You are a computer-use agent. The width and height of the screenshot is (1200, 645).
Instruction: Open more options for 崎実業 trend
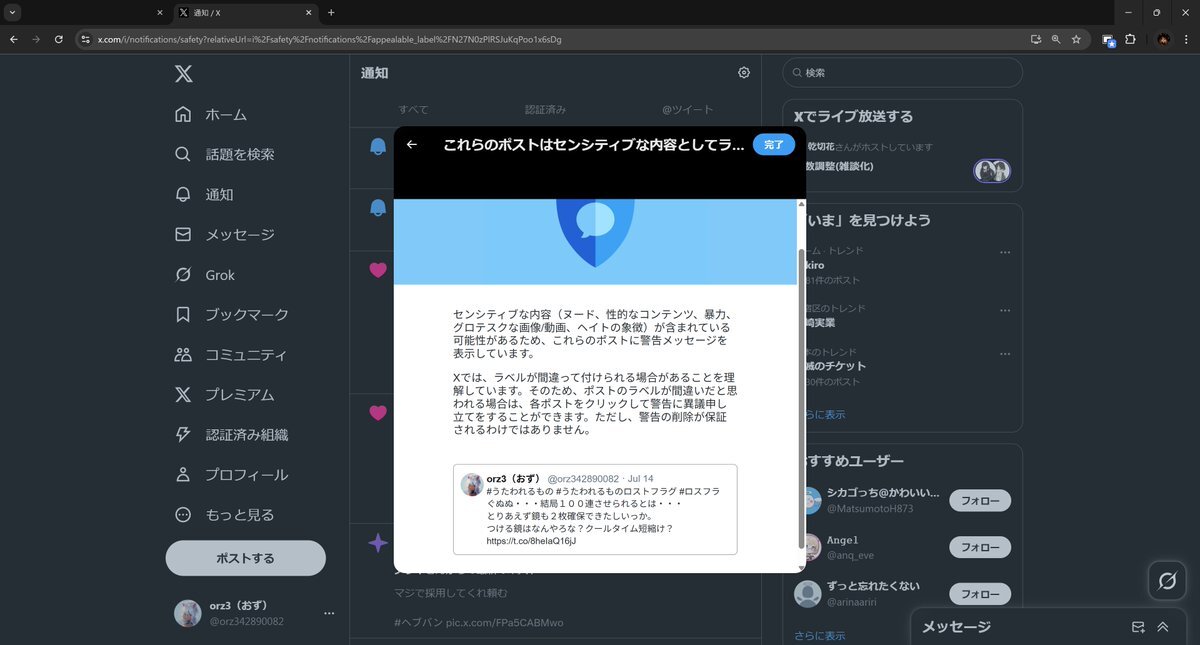(1005, 309)
